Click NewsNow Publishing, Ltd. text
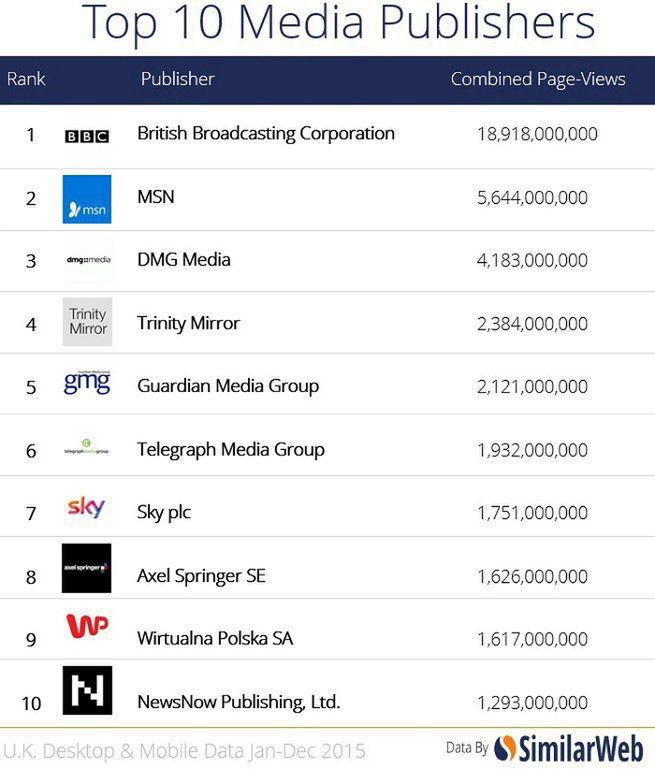 pyautogui.click(x=238, y=702)
